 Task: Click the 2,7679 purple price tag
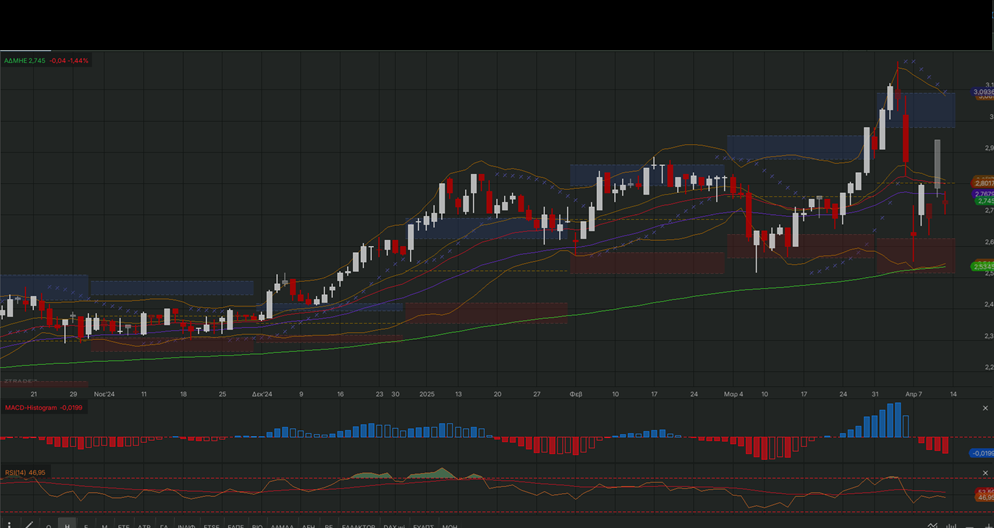(983, 194)
